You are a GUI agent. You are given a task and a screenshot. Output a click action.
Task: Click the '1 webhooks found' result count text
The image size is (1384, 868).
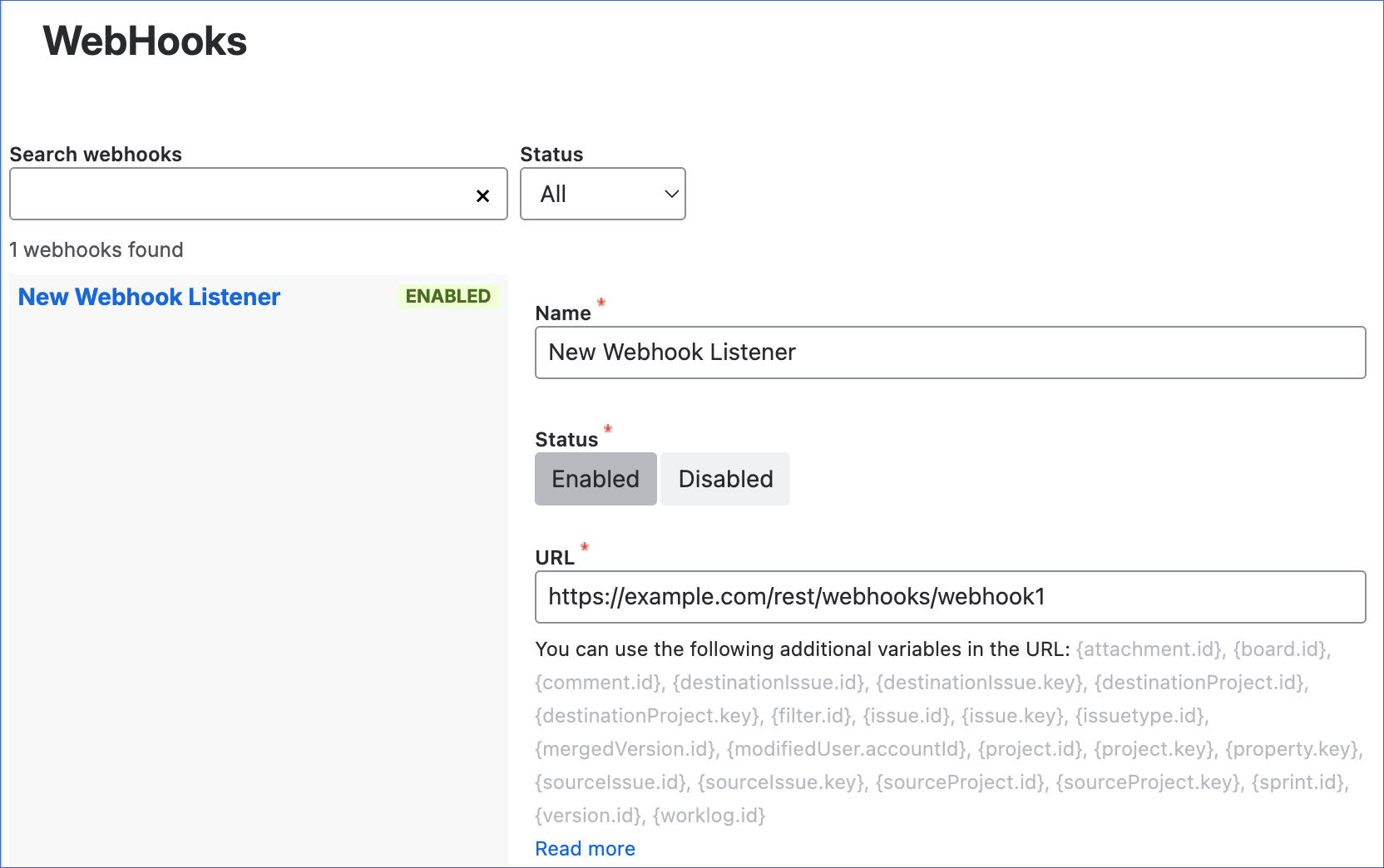point(96,250)
